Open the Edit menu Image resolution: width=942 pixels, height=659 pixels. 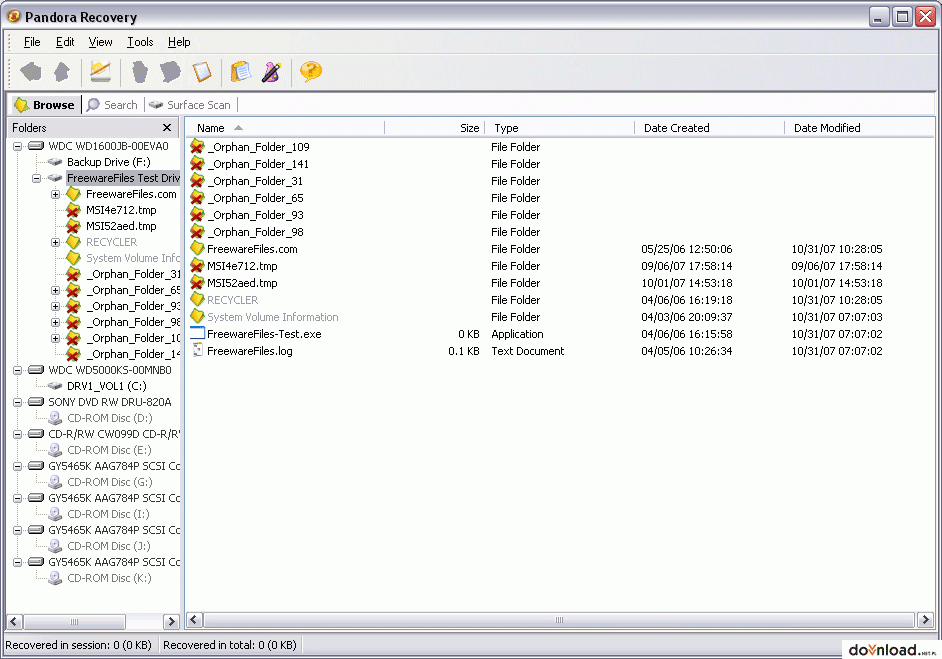65,42
